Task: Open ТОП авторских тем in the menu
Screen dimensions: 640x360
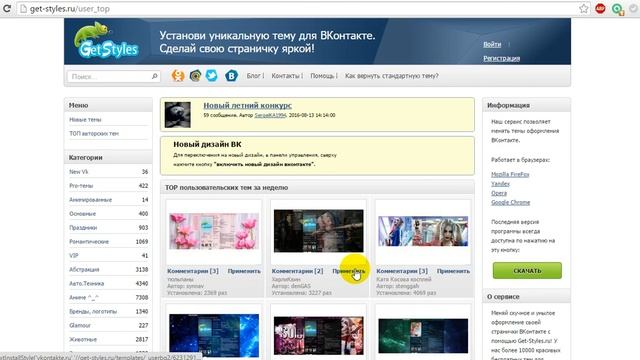Action: [94, 133]
